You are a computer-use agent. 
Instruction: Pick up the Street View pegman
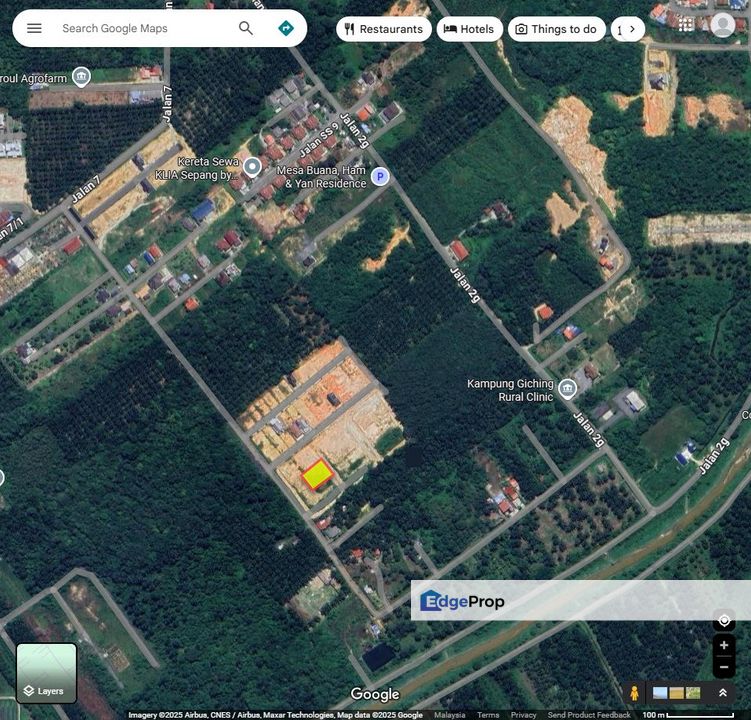(634, 693)
